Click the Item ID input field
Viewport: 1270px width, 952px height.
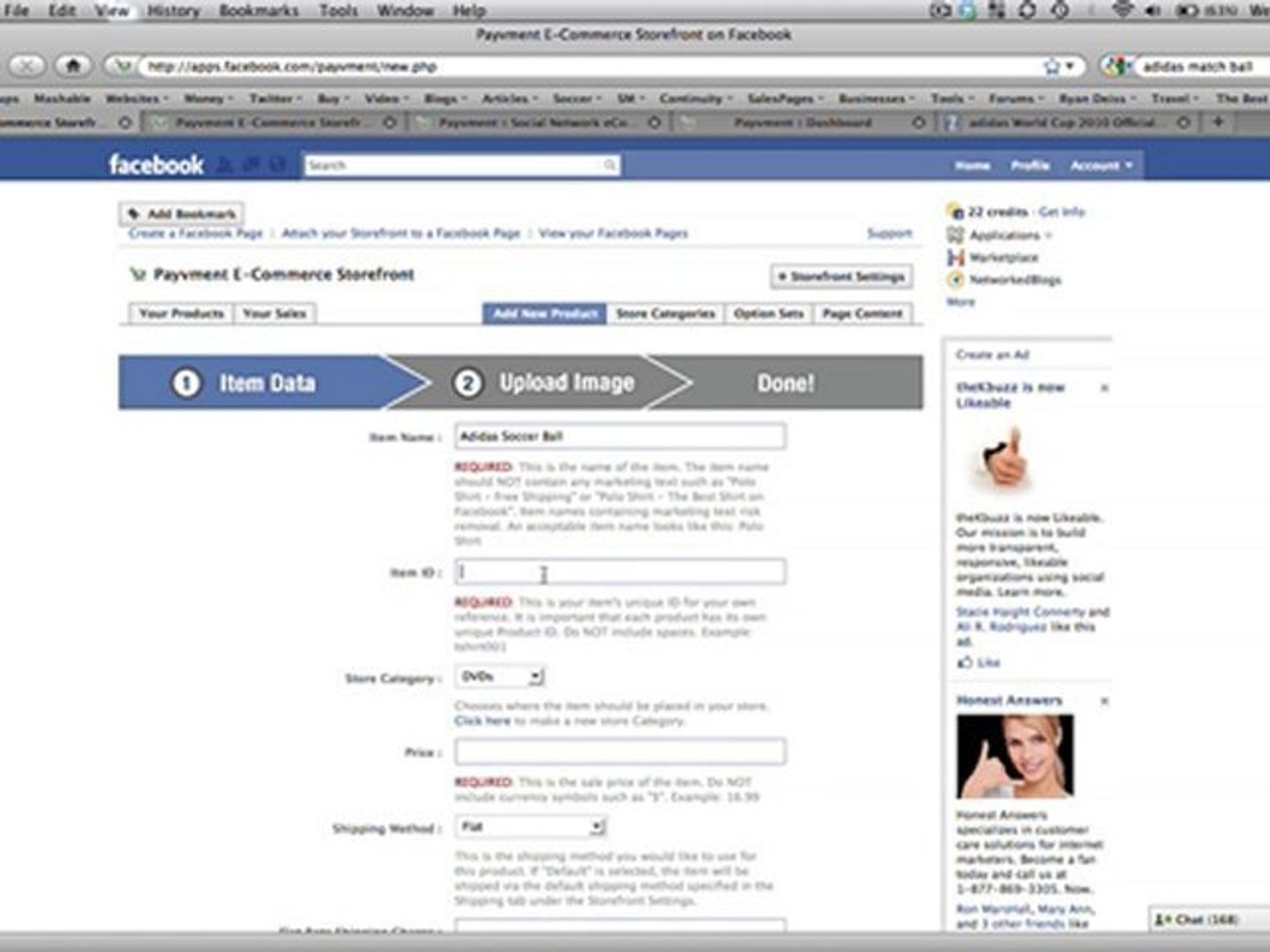(620, 572)
